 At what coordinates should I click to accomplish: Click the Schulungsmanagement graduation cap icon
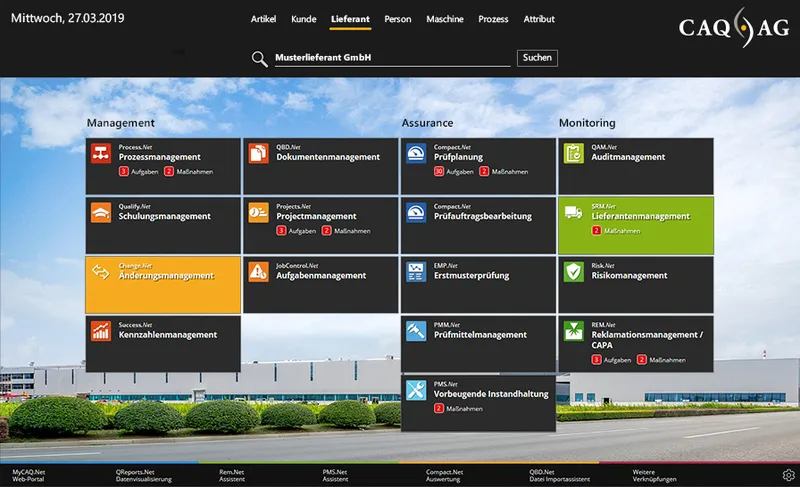[101, 213]
